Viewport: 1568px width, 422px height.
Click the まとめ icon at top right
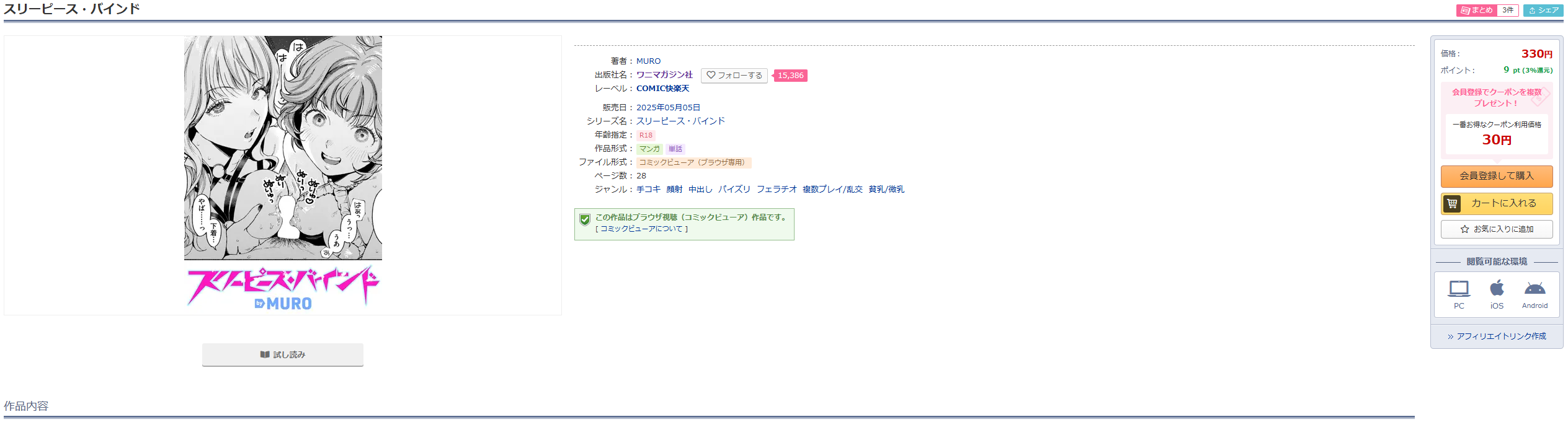[1465, 11]
